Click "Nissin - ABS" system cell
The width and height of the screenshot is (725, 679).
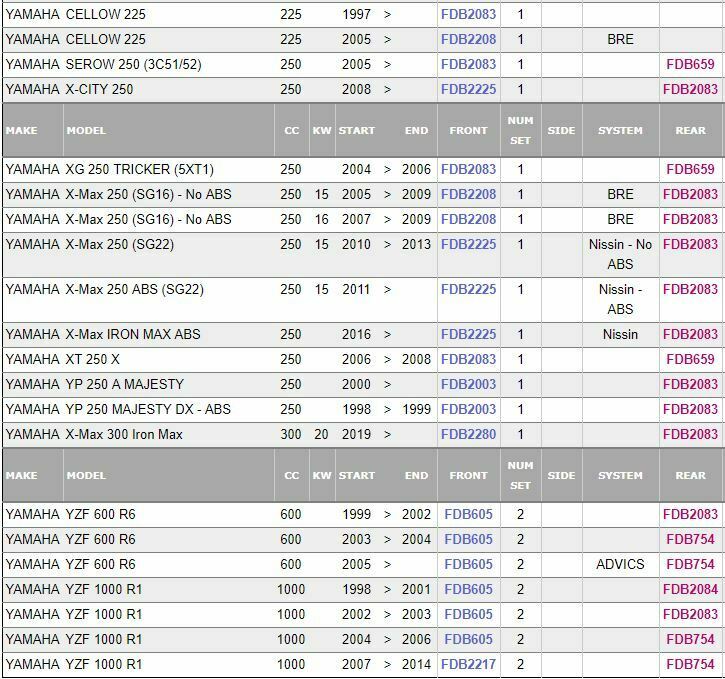pos(620,299)
